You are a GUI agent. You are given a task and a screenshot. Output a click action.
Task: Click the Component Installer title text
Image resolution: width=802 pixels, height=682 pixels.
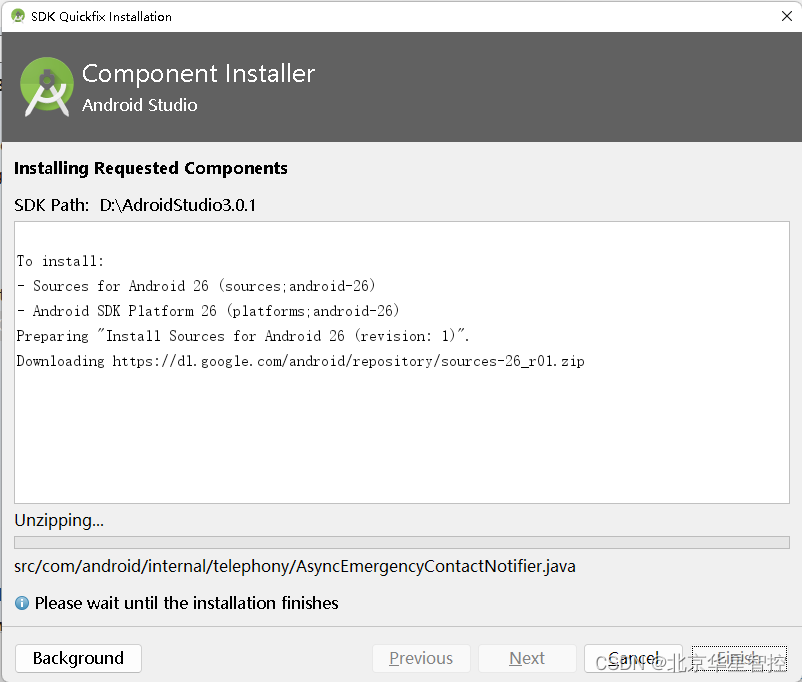(199, 73)
